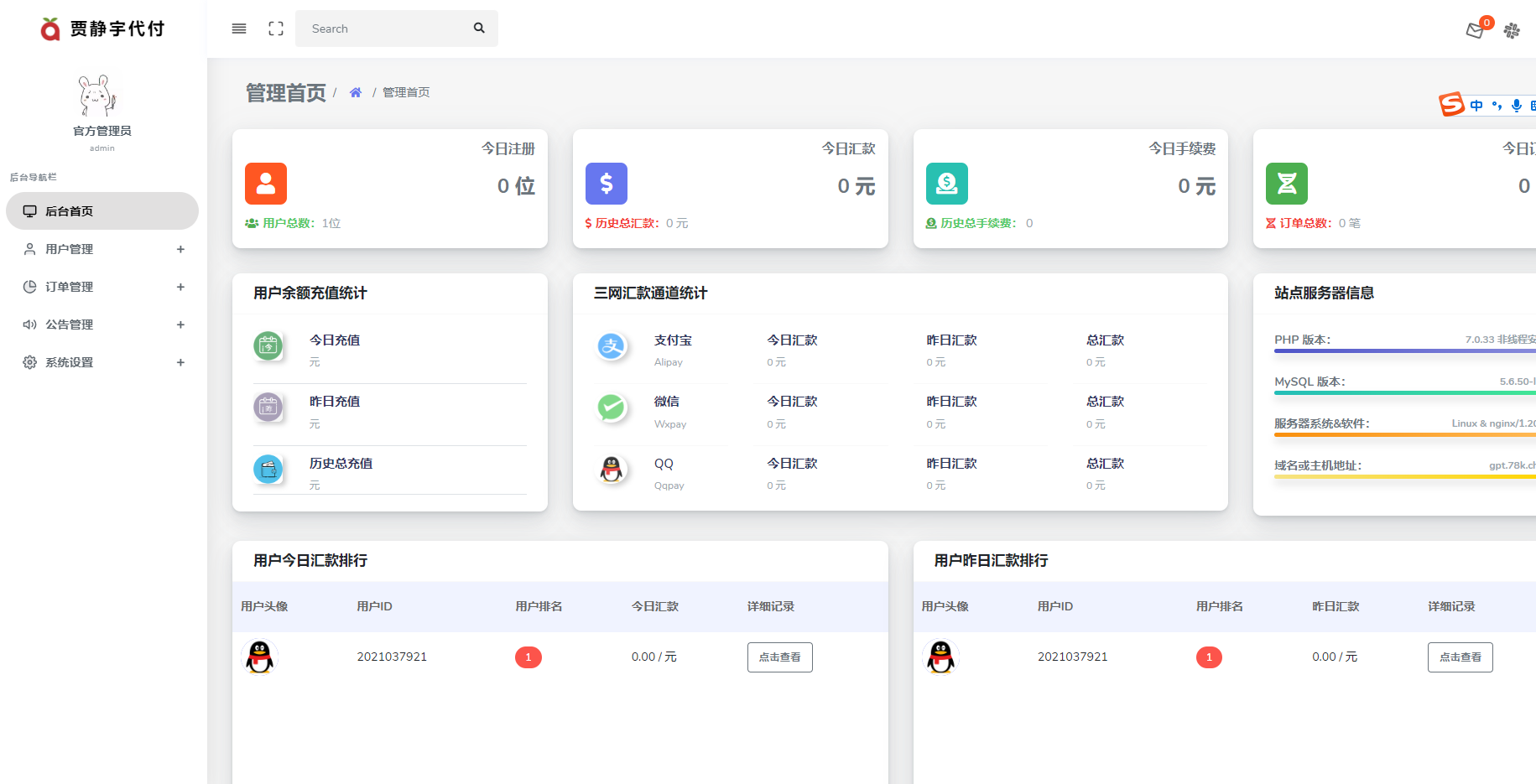This screenshot has height=784, width=1536.
Task: Click the Sogou microphone voice icon
Action: (x=1517, y=106)
